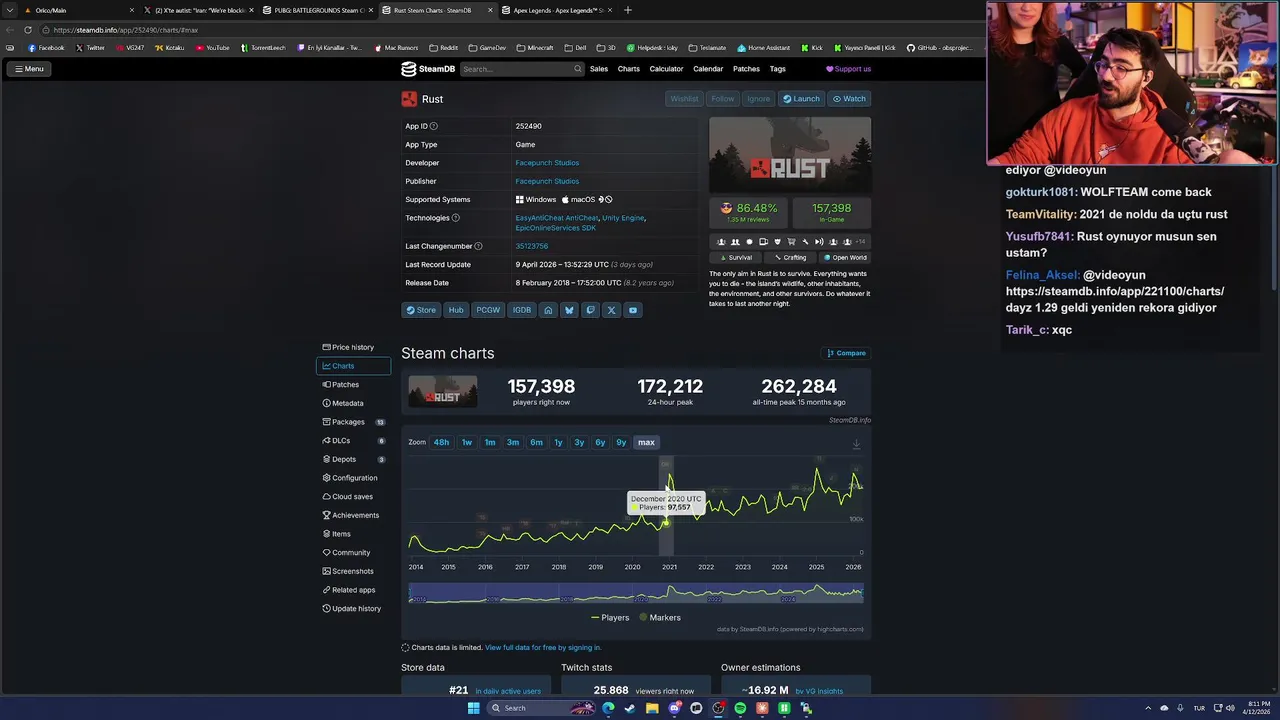Viewport: 1280px width, 720px height.
Task: Click the Remote Play sound icon
Action: click(819, 242)
